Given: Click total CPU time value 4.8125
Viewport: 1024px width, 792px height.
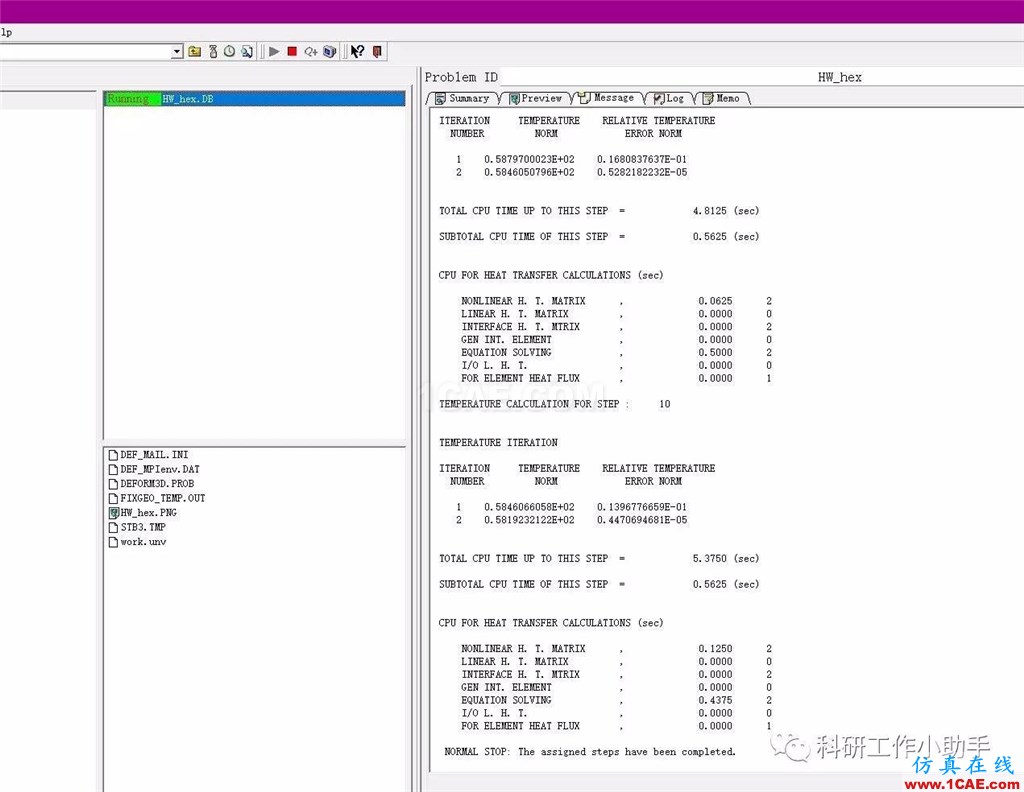Looking at the screenshot, I should [x=709, y=211].
